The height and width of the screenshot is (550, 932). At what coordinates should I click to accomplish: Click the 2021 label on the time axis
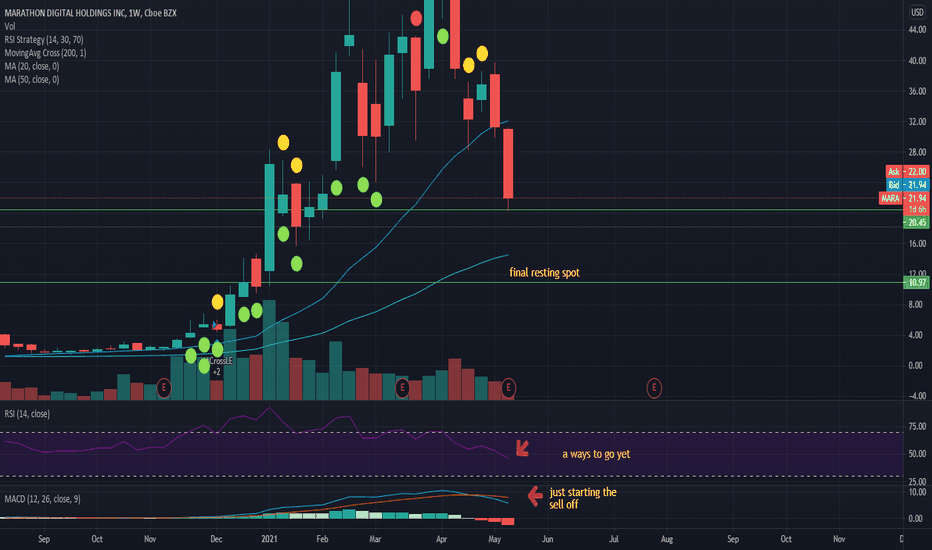pos(269,539)
